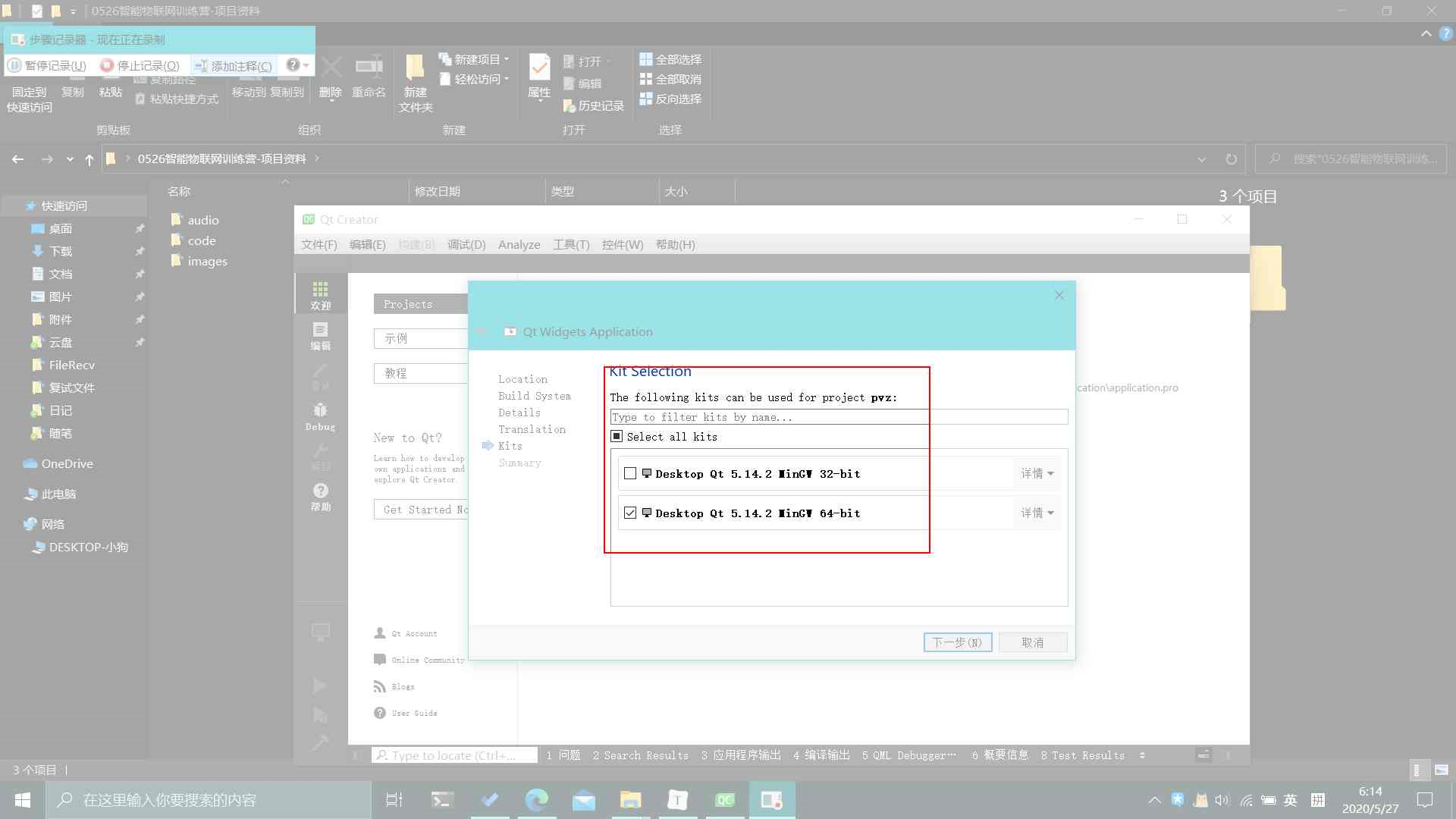Open the Qt Creator Edit menu

point(367,244)
